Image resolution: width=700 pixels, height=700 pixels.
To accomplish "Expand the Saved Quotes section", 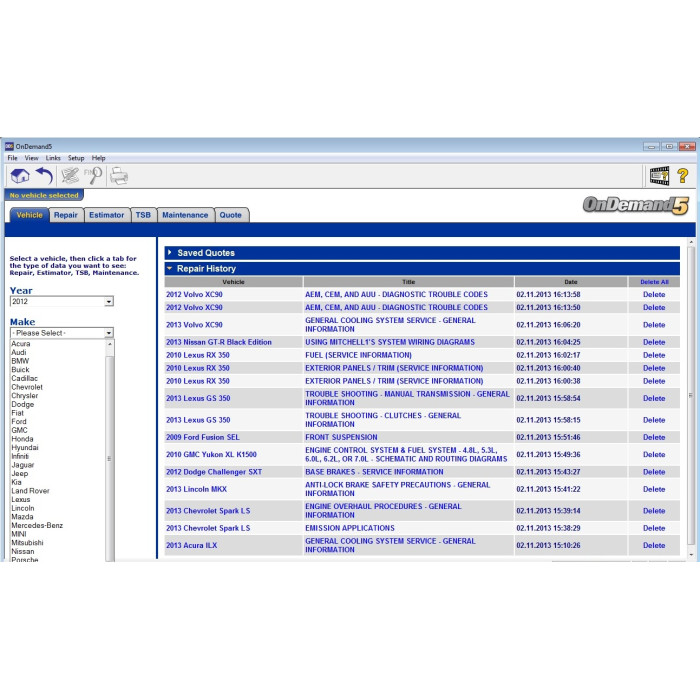I will tap(422, 253).
